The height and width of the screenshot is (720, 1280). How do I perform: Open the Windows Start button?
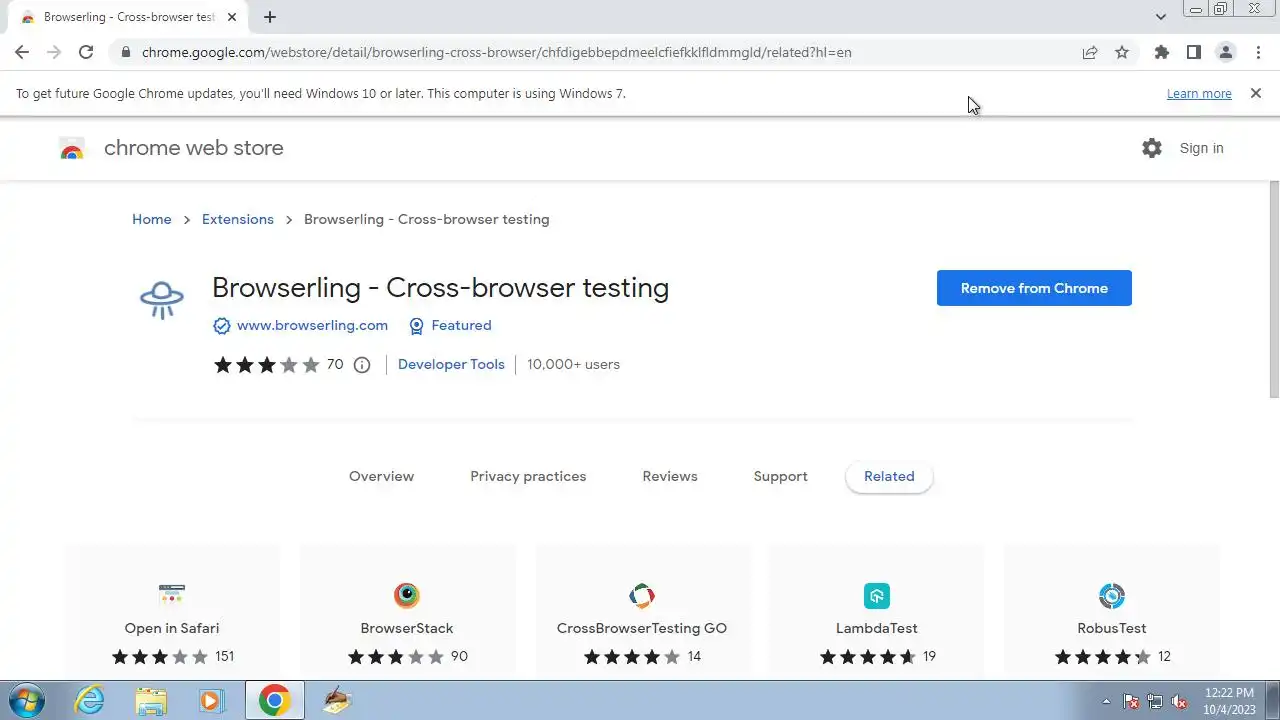point(27,700)
